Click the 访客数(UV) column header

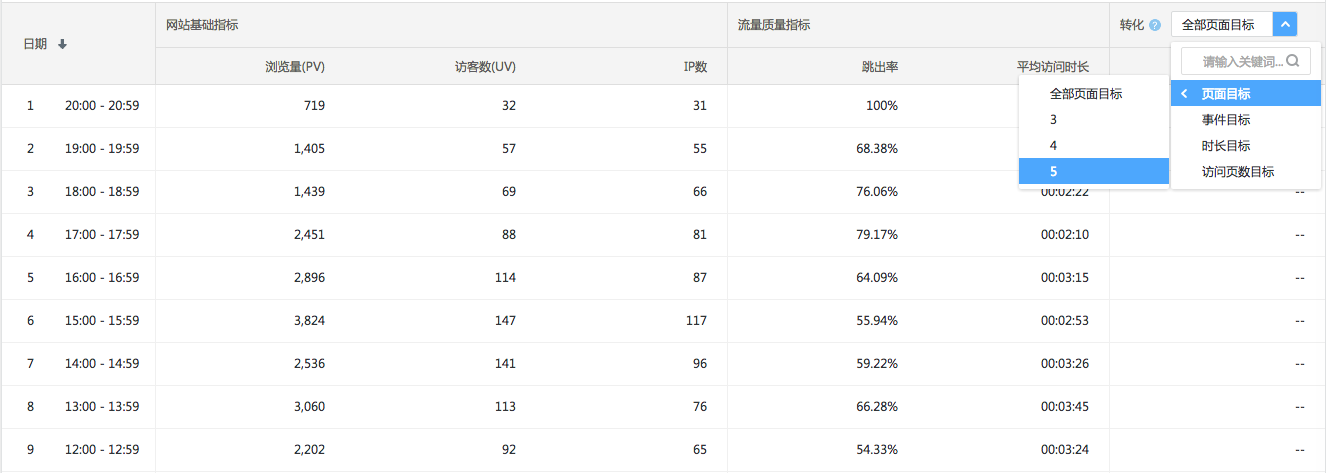485,67
